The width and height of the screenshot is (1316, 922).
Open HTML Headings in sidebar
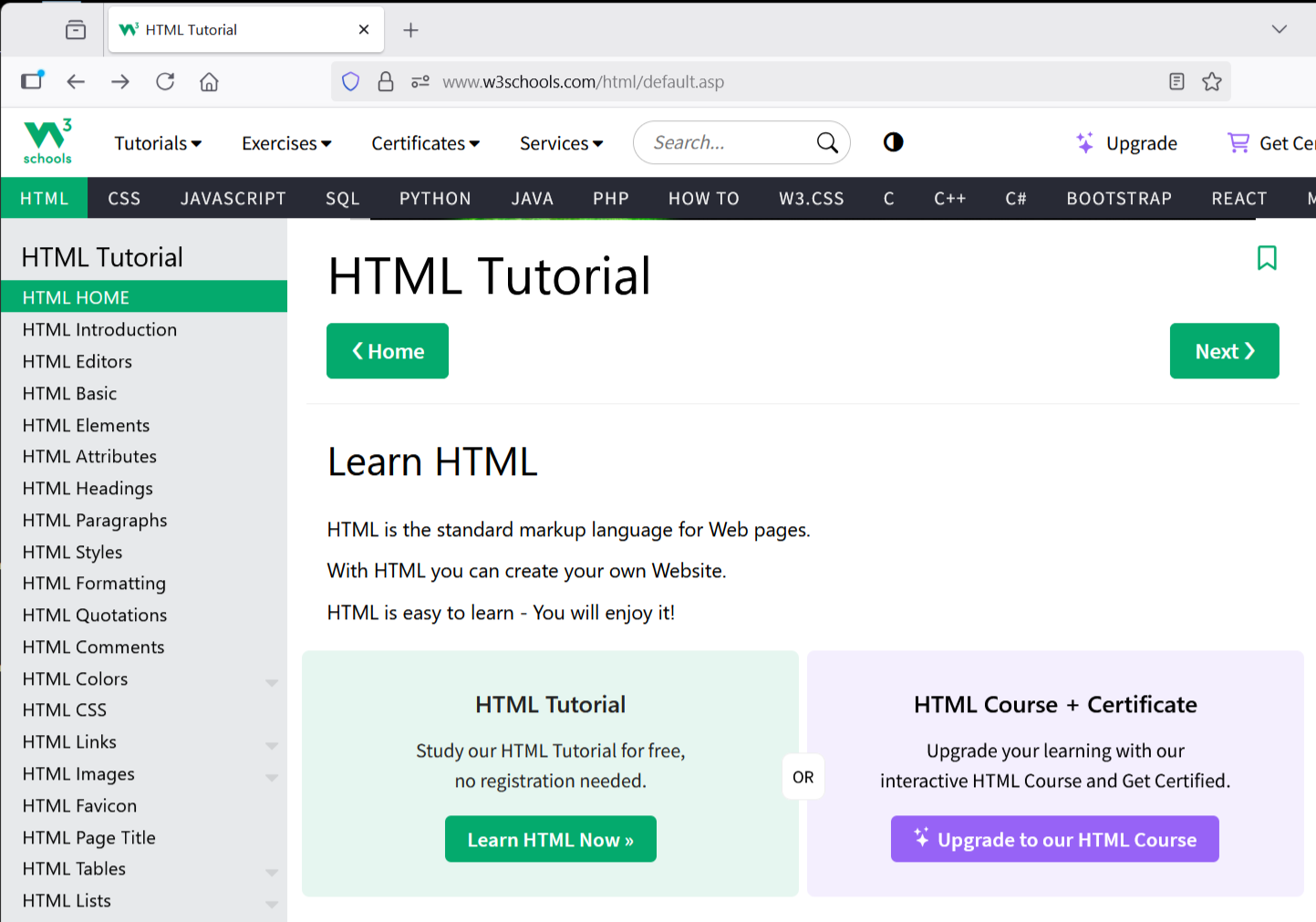tap(143, 488)
